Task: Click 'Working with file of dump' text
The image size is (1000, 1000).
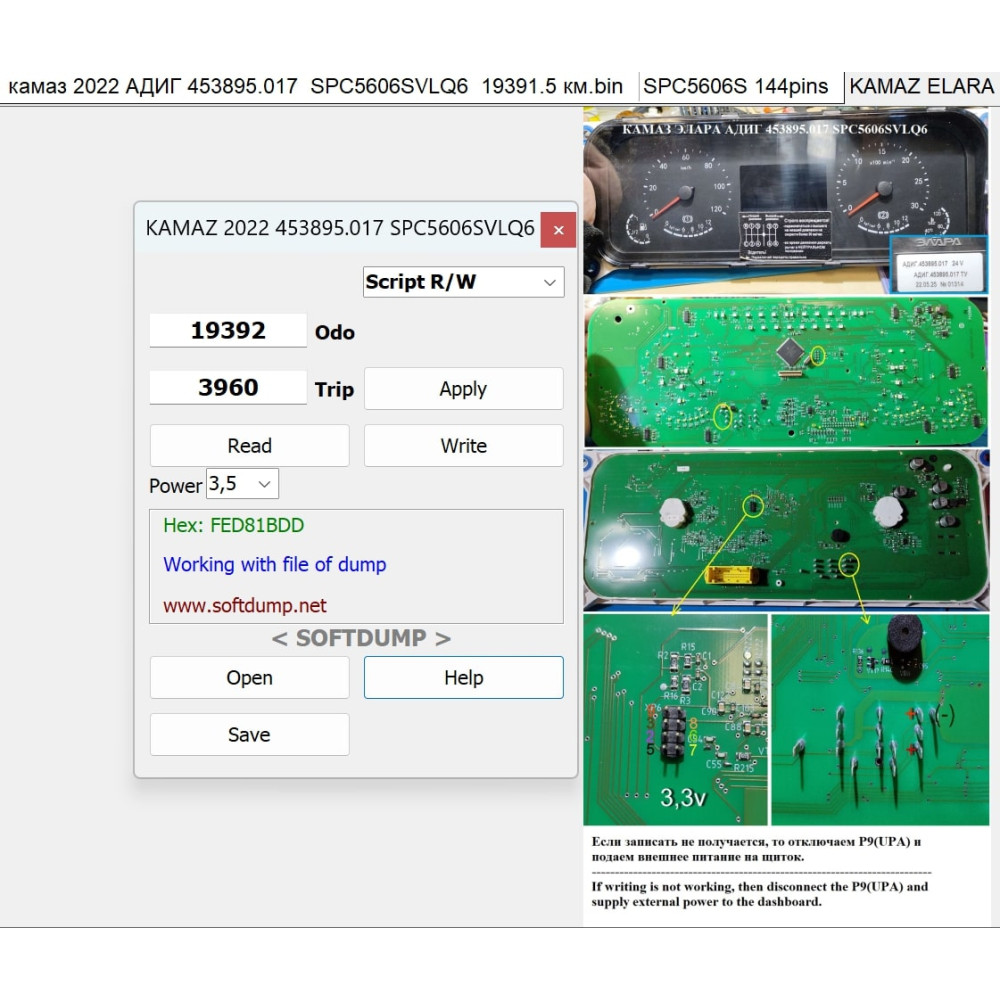Action: pyautogui.click(x=275, y=564)
